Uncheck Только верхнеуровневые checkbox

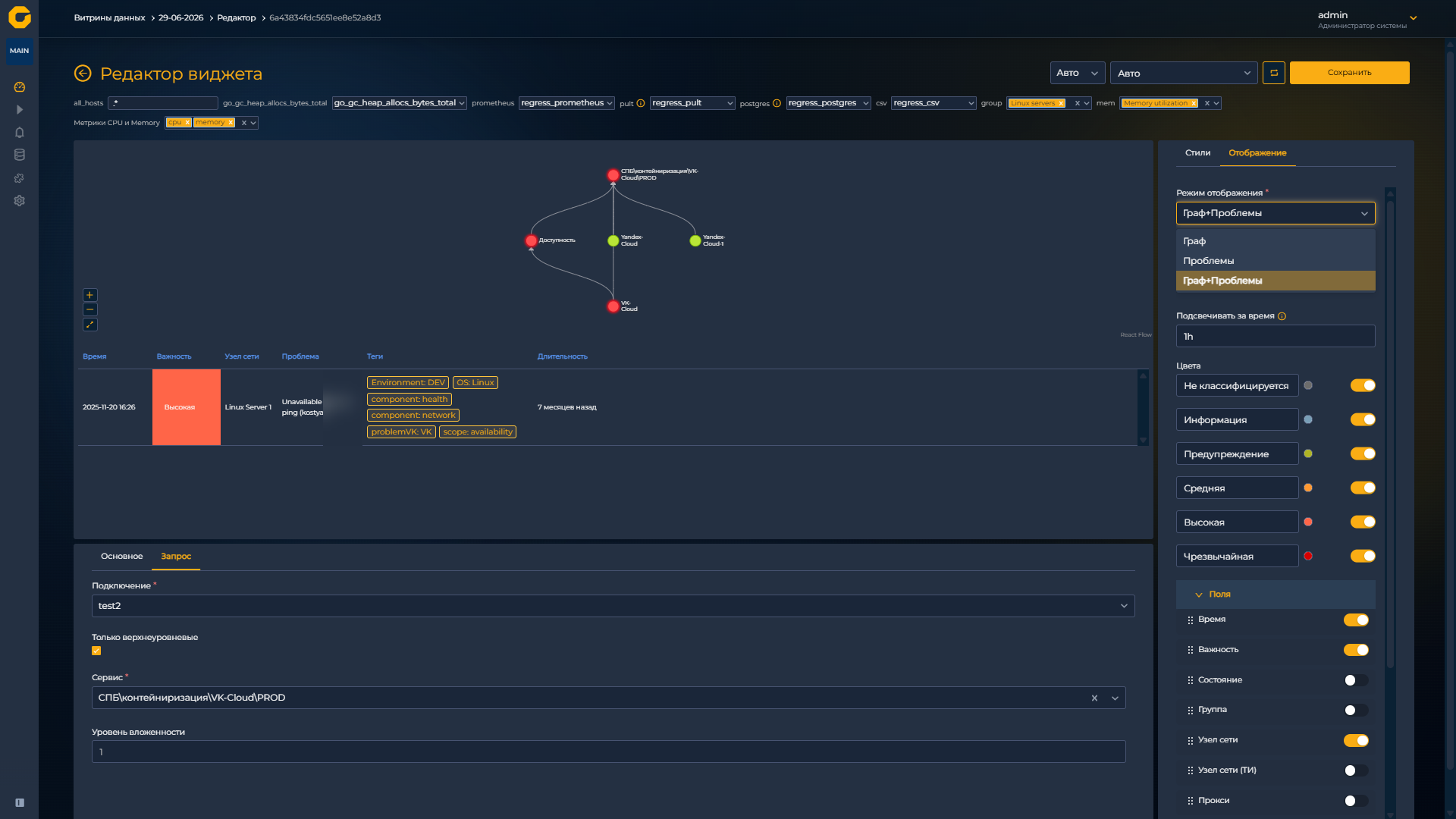pos(96,651)
